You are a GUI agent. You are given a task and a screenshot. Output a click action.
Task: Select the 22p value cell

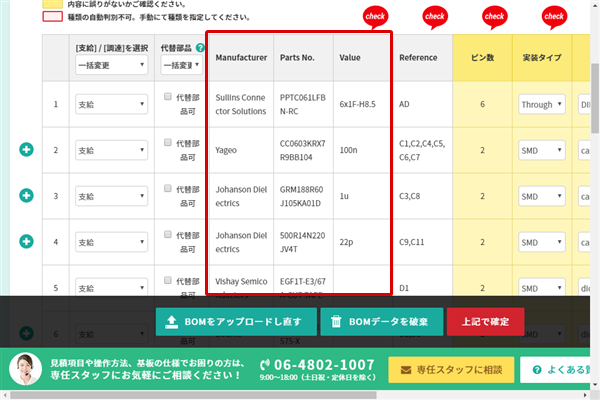(363, 242)
